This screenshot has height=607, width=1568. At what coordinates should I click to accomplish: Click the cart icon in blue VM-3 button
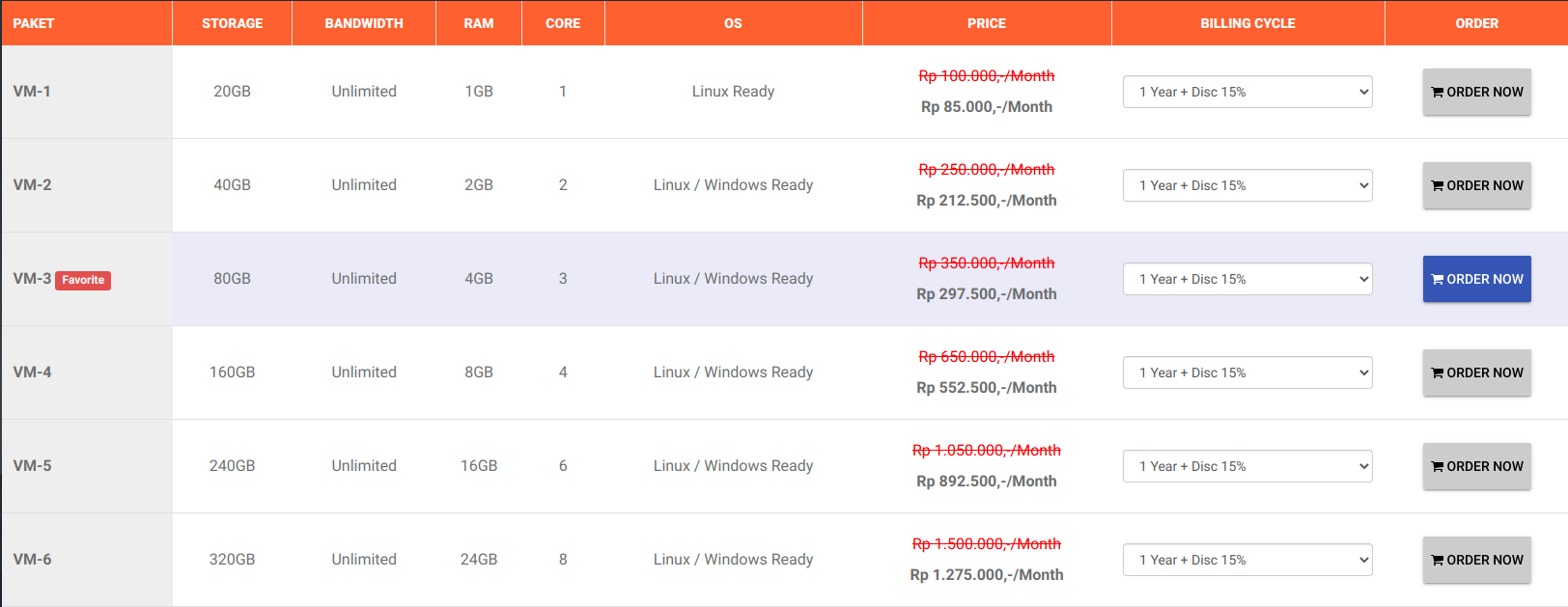coord(1438,280)
